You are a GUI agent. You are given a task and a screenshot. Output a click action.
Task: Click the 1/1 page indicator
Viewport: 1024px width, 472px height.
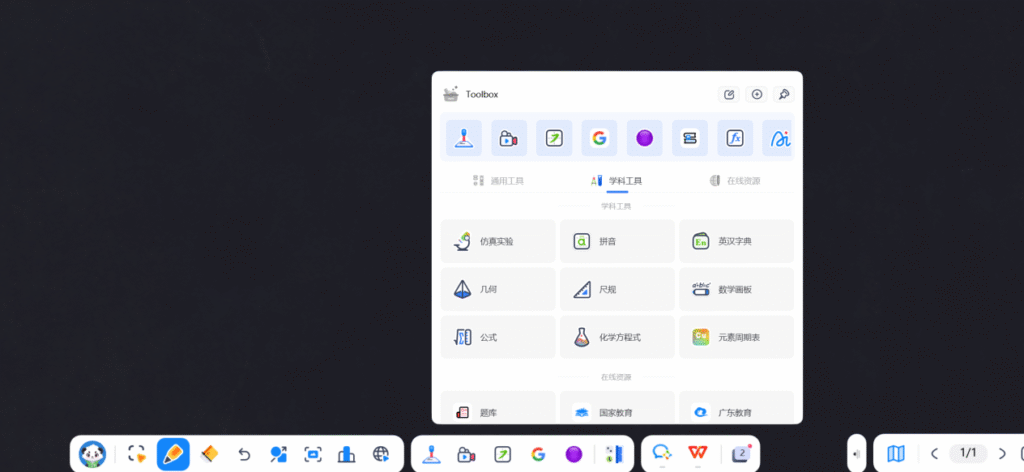click(968, 454)
